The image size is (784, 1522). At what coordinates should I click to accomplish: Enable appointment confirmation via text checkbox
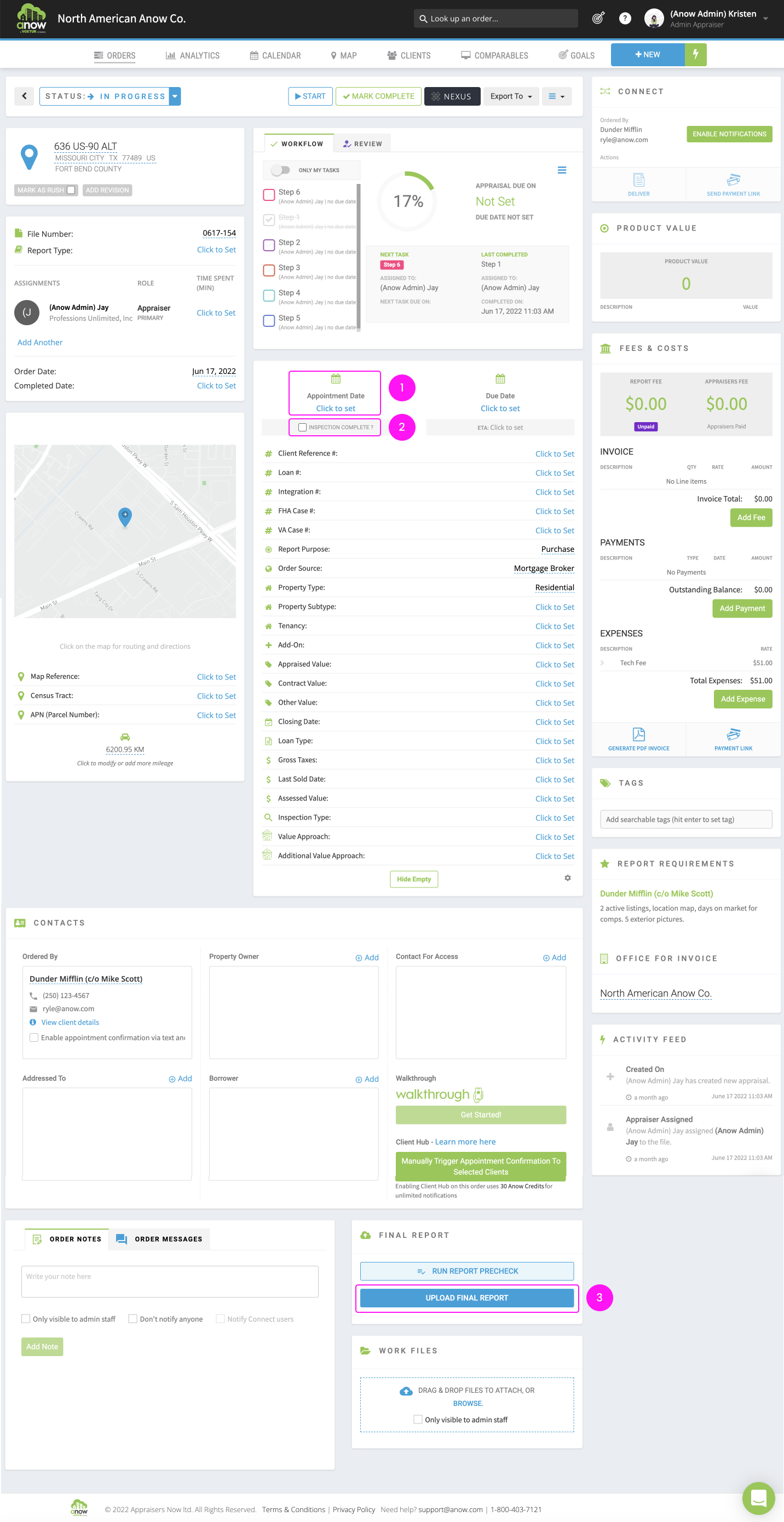pyautogui.click(x=34, y=1037)
